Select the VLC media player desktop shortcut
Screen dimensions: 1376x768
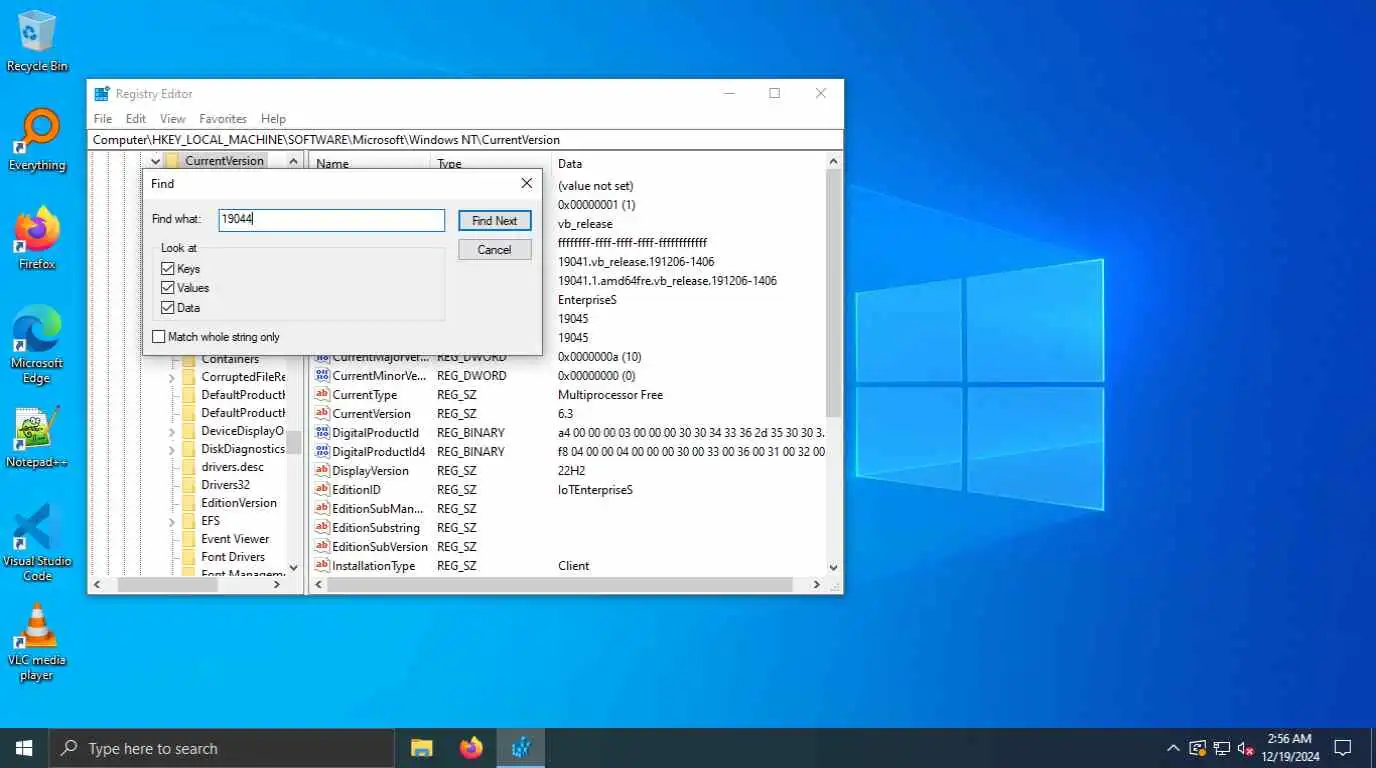click(x=37, y=642)
